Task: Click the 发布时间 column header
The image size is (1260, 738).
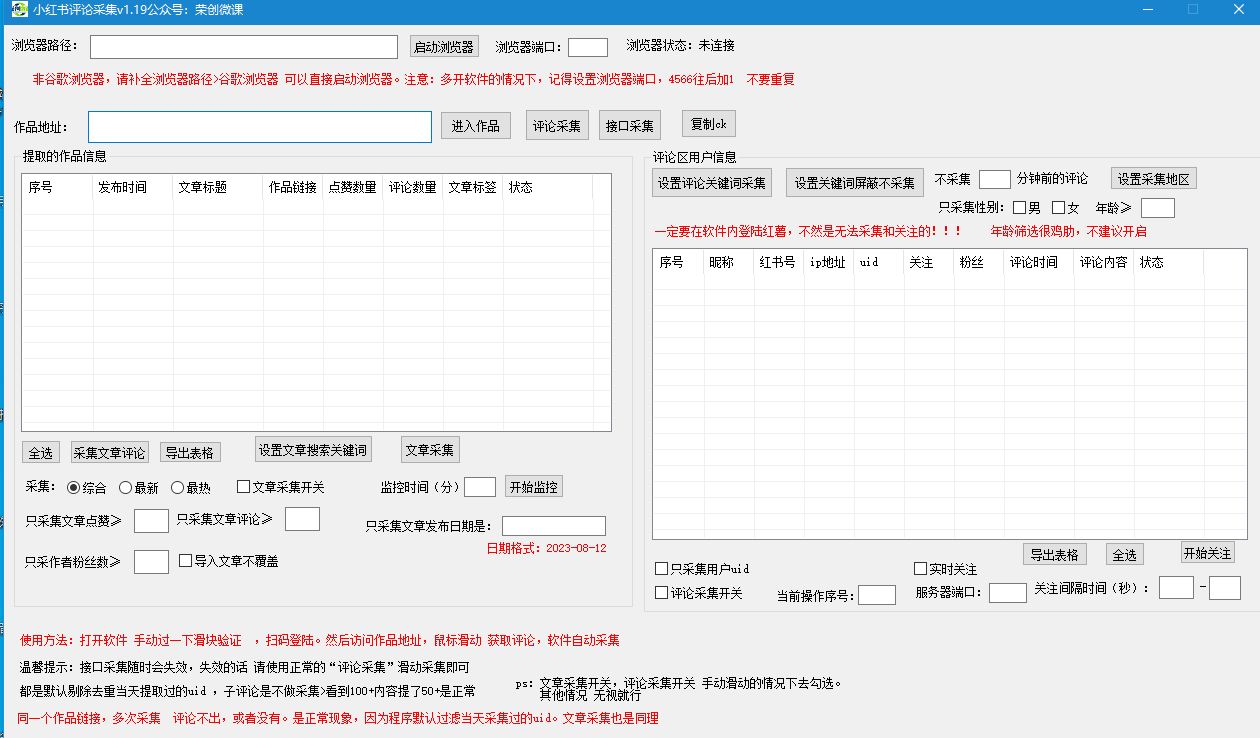Action: tap(133, 188)
